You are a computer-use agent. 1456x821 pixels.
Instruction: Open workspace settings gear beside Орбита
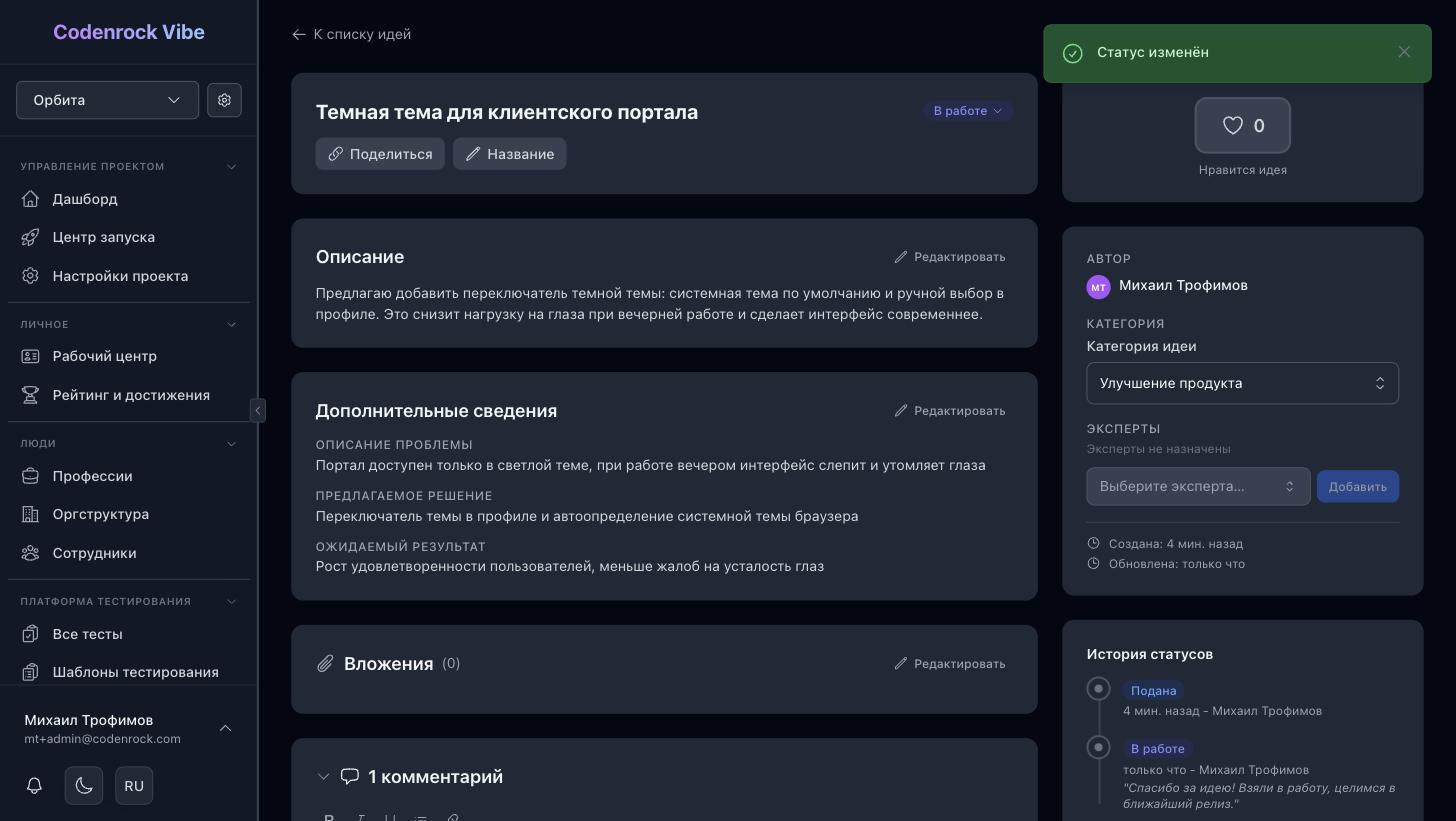coord(224,100)
